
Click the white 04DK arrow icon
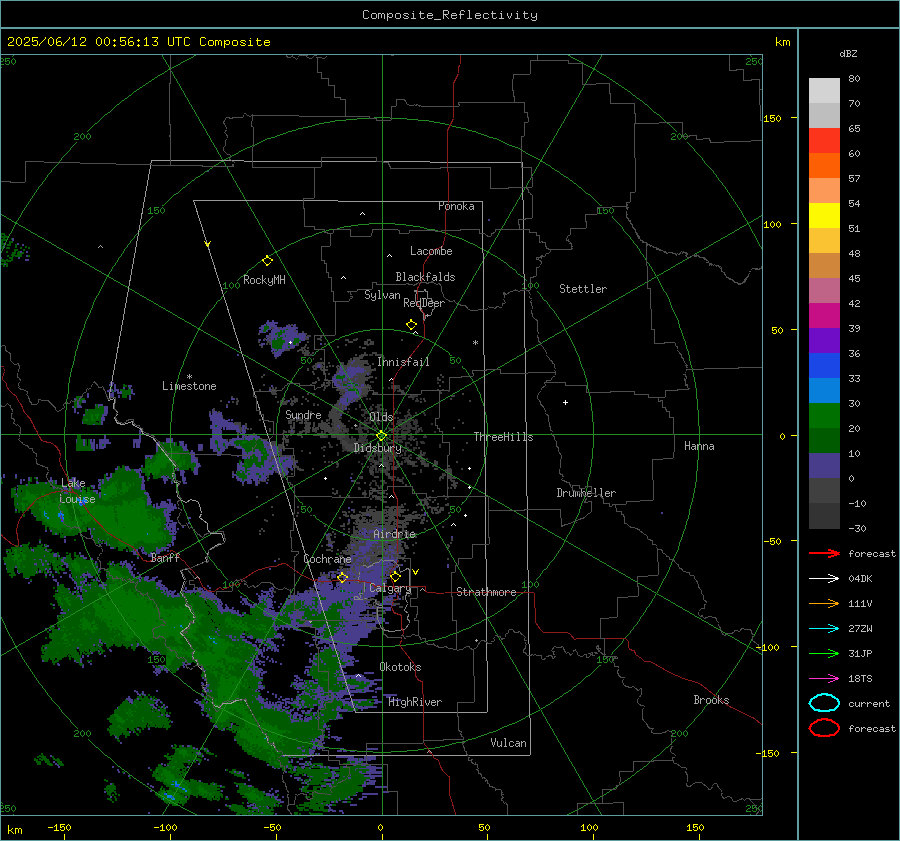click(824, 579)
